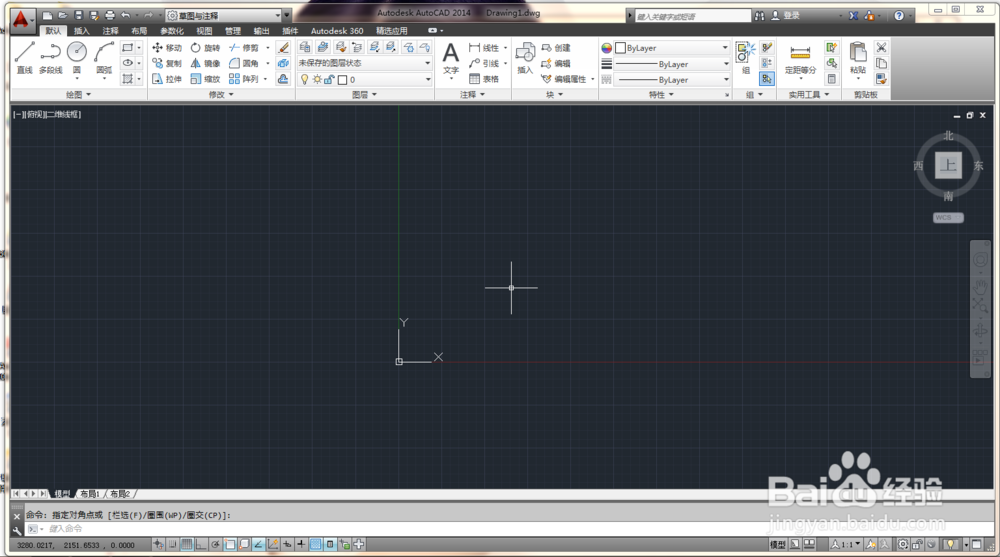Image resolution: width=1000 pixels, height=557 pixels.
Task: Click the Mirror (镜像) tool
Action: [205, 63]
